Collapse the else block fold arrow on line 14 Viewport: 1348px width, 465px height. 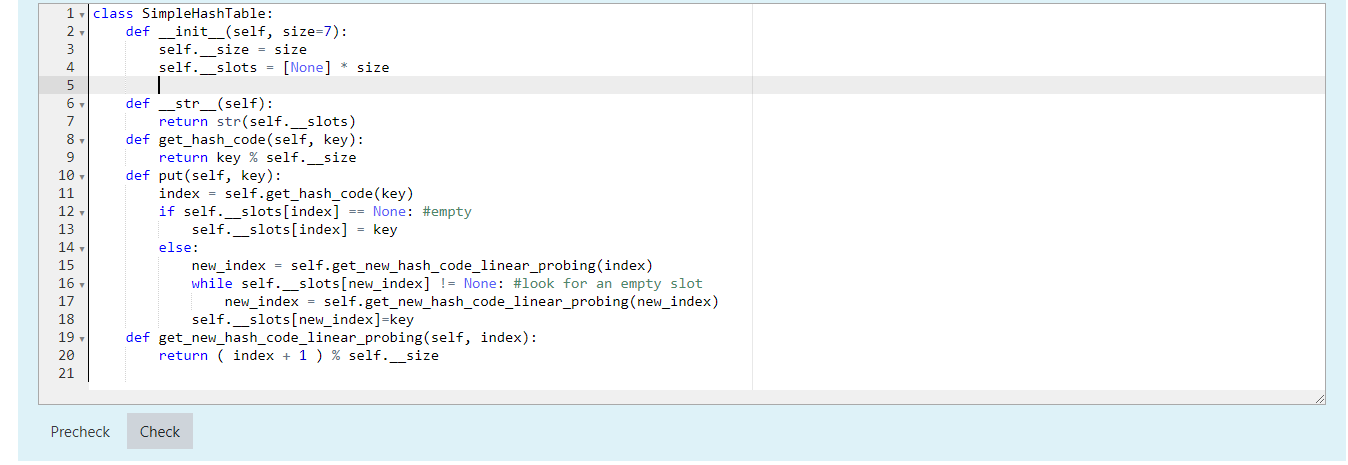click(x=81, y=248)
